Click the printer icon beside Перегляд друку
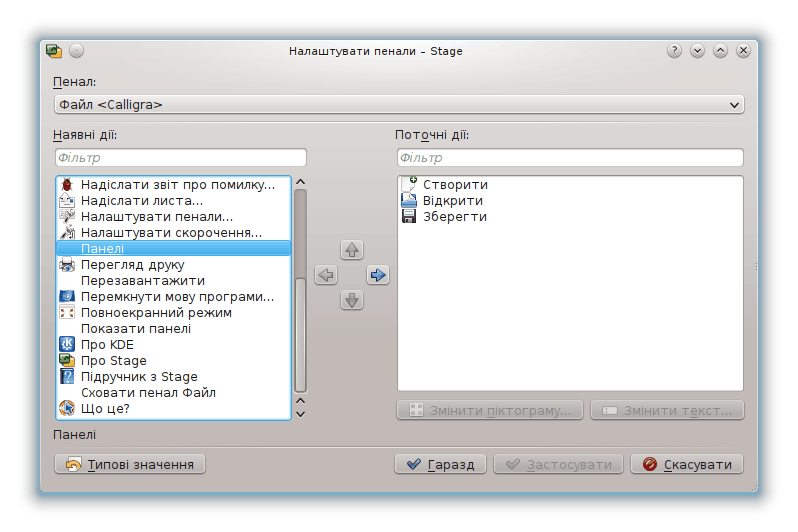The width and height of the screenshot is (798, 532). click(x=67, y=265)
